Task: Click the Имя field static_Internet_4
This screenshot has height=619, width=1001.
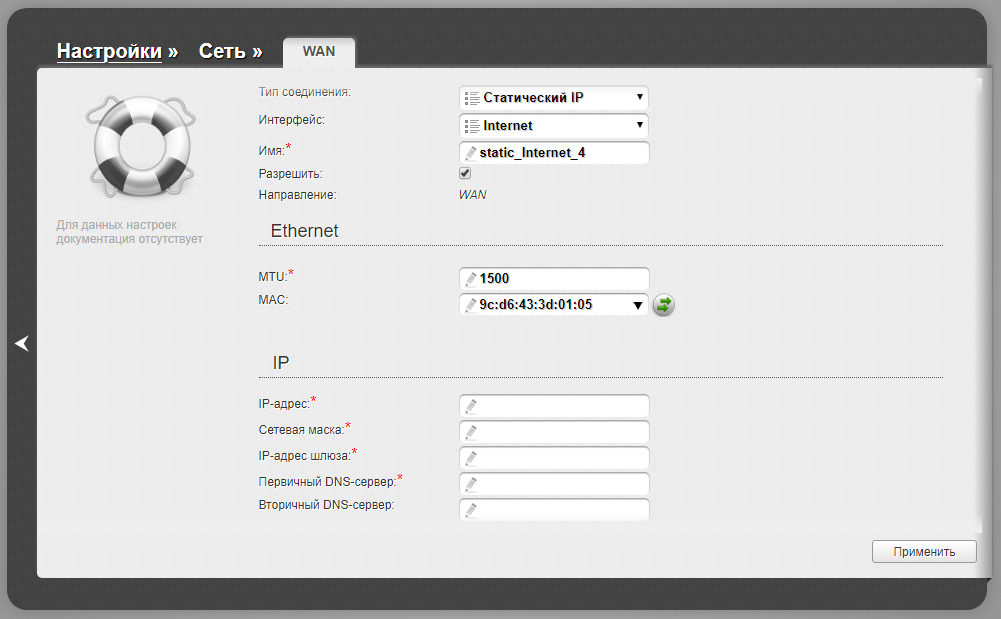Action: pos(553,153)
